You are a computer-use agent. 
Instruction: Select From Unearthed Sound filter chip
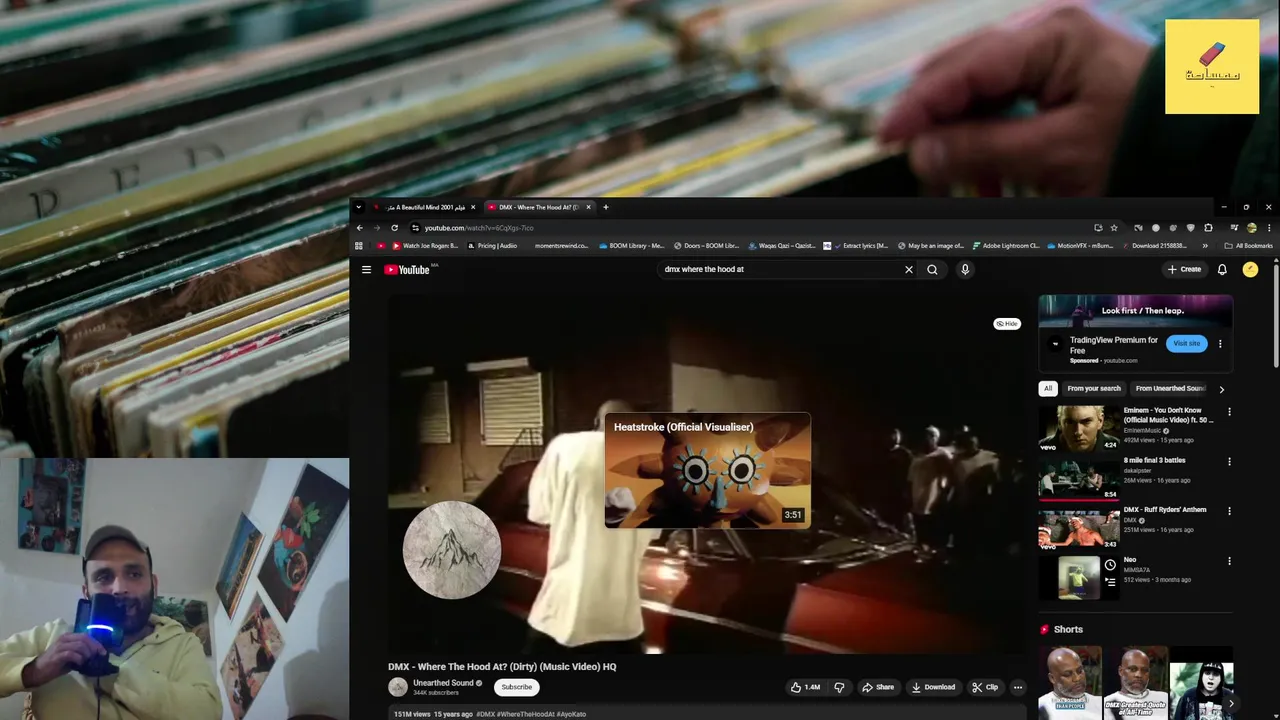[x=1170, y=388]
